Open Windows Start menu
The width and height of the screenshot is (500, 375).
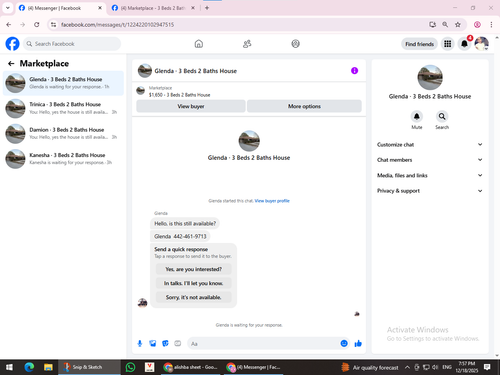(x=9, y=367)
